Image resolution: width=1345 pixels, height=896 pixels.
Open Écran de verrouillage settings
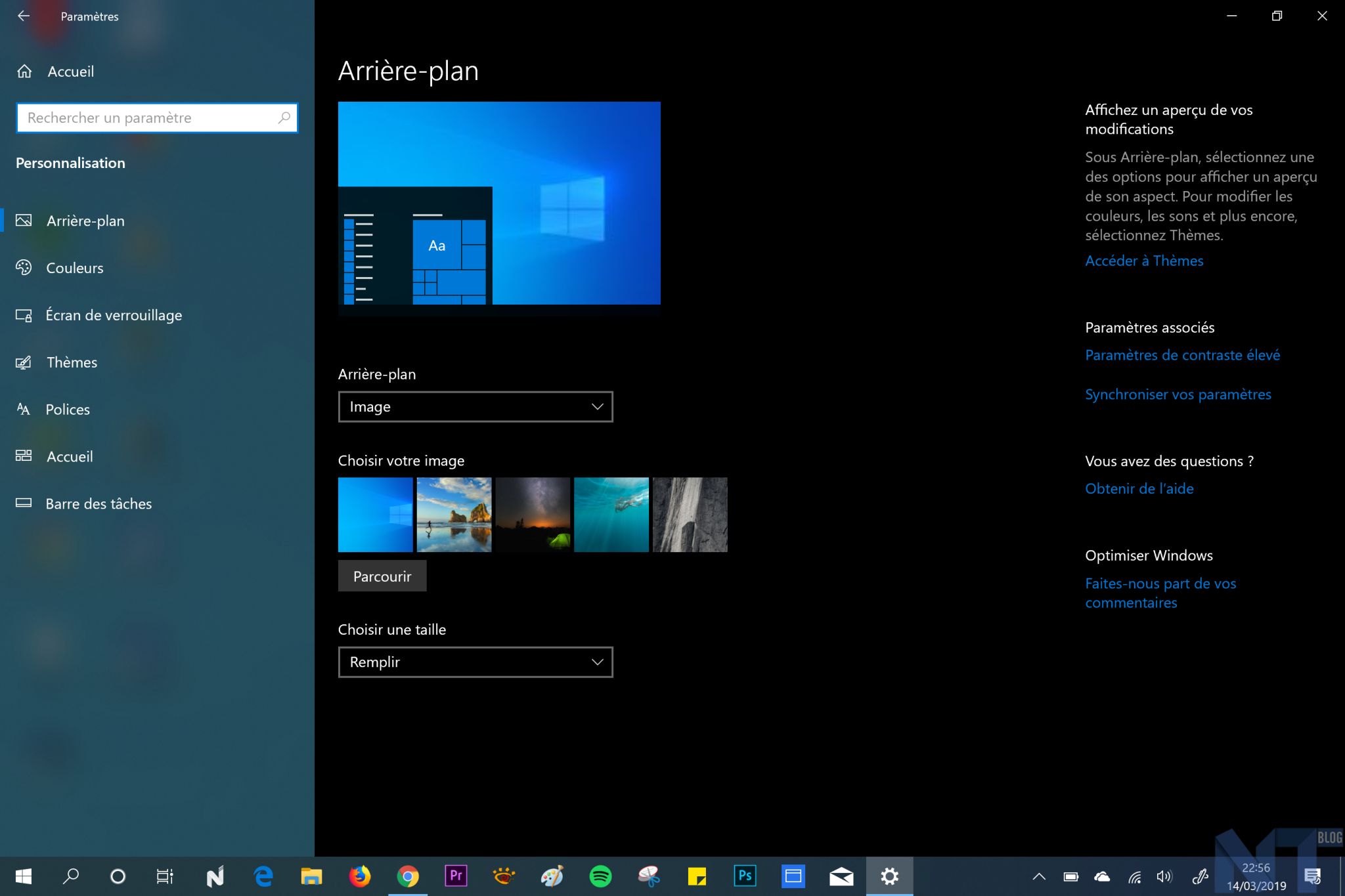click(113, 315)
